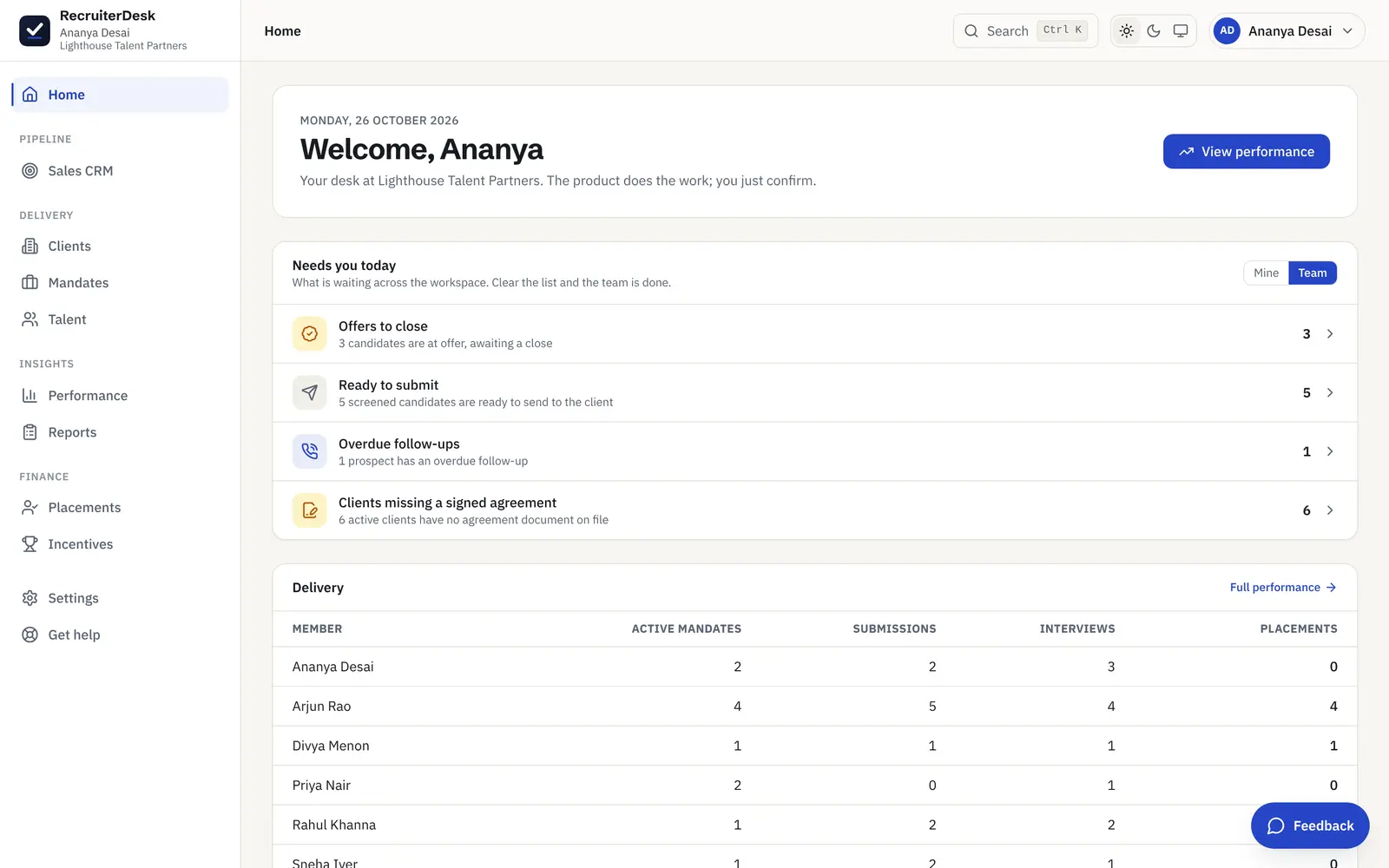The height and width of the screenshot is (868, 1389).
Task: Click the Ctrl K shortcut badge
Action: coord(1063,30)
